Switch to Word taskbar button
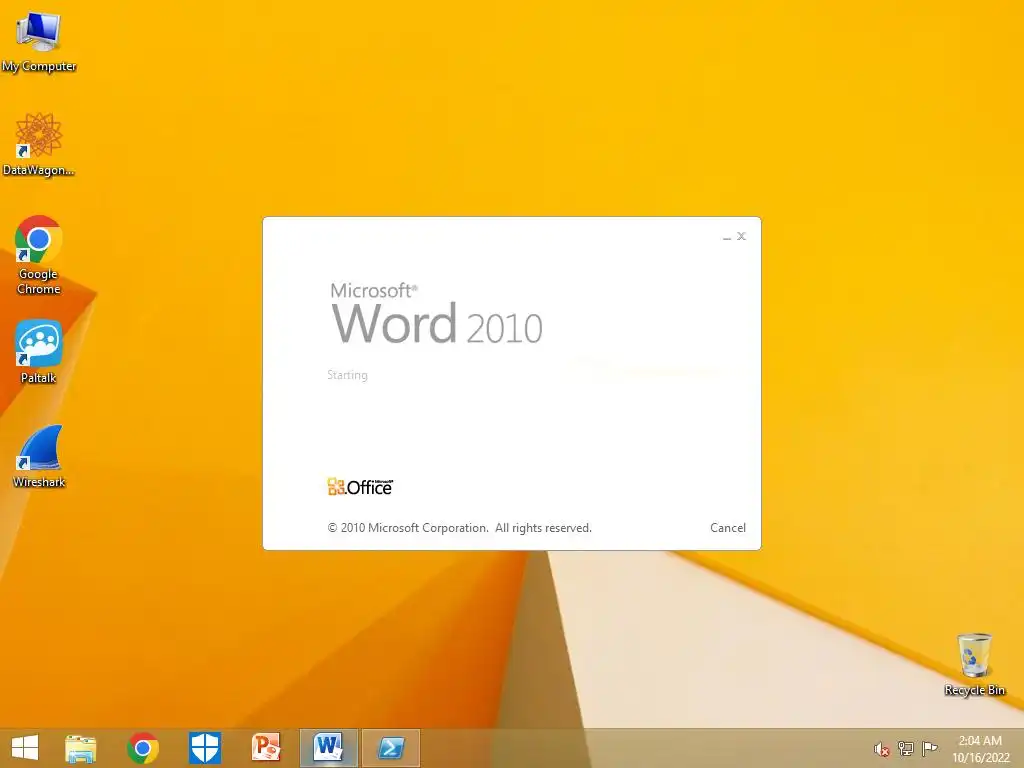The height and width of the screenshot is (768, 1024). (x=328, y=748)
